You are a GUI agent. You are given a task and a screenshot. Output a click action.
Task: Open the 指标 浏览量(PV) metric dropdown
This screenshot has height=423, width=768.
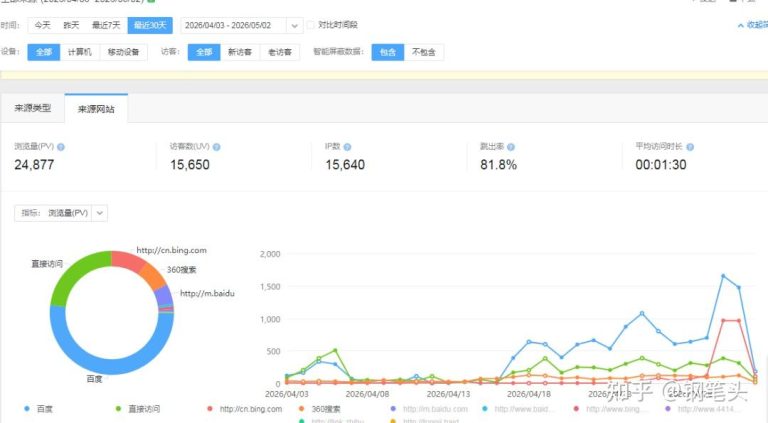tap(61, 213)
